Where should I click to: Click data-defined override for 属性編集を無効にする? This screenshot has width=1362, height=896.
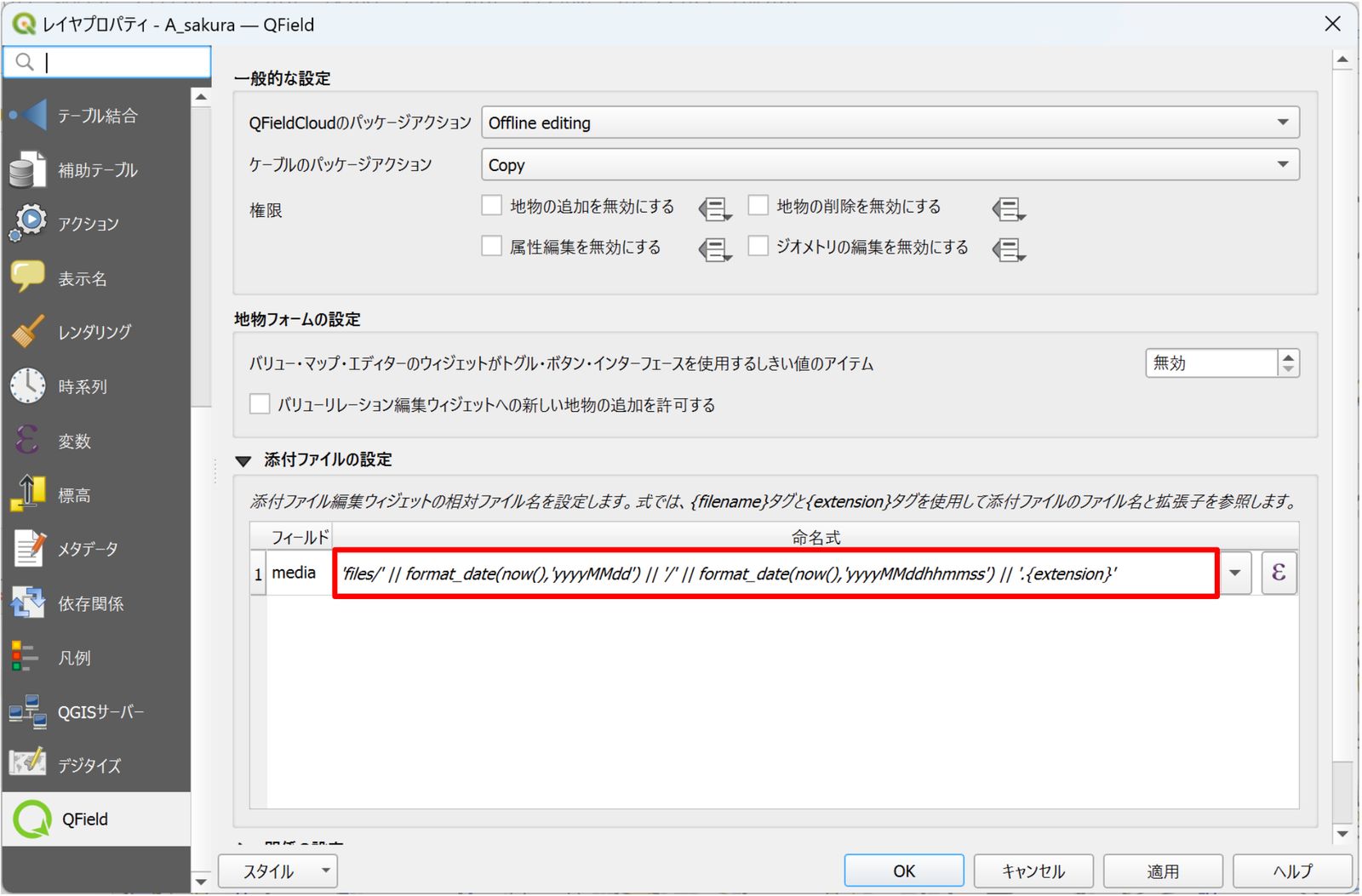(715, 249)
